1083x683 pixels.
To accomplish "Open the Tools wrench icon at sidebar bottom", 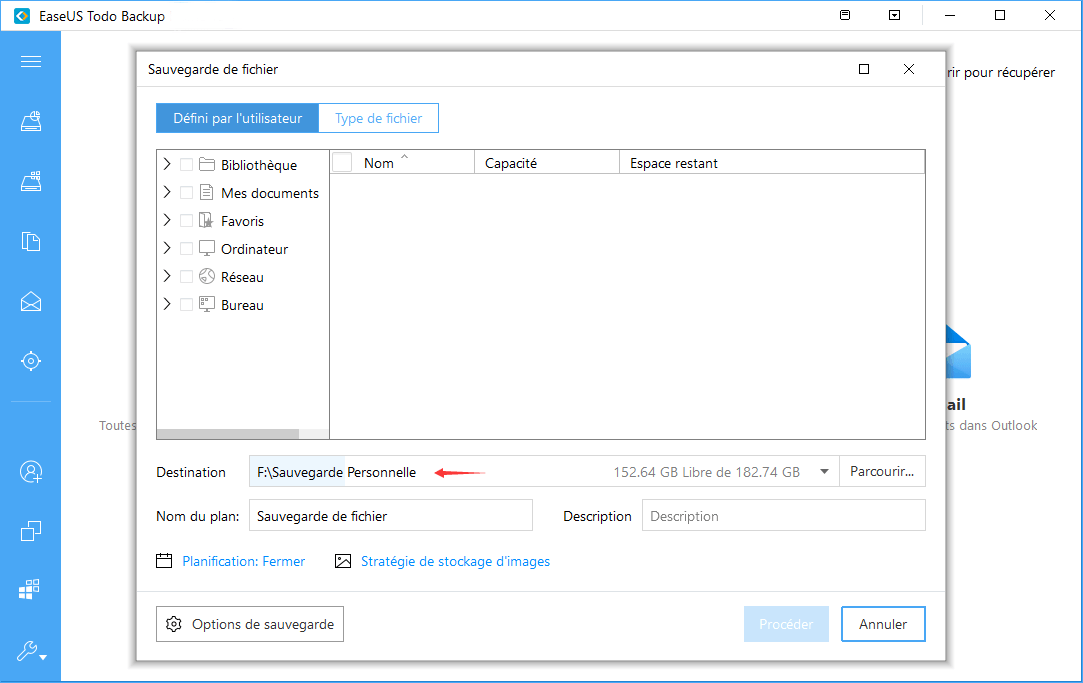I will pos(27,651).
